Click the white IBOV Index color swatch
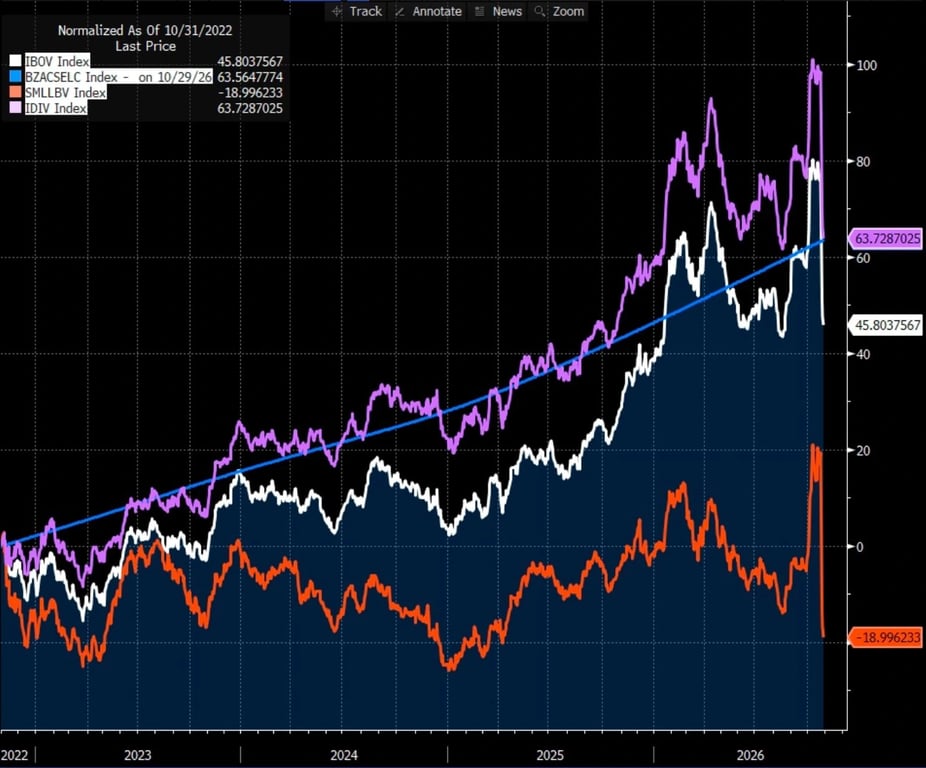The image size is (926, 768). 15,61
